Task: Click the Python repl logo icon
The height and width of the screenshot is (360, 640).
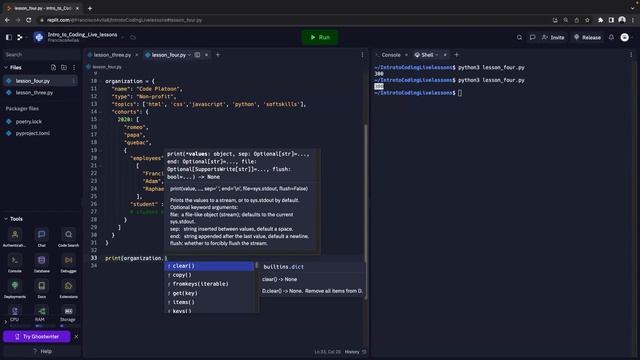Action: coord(39,37)
